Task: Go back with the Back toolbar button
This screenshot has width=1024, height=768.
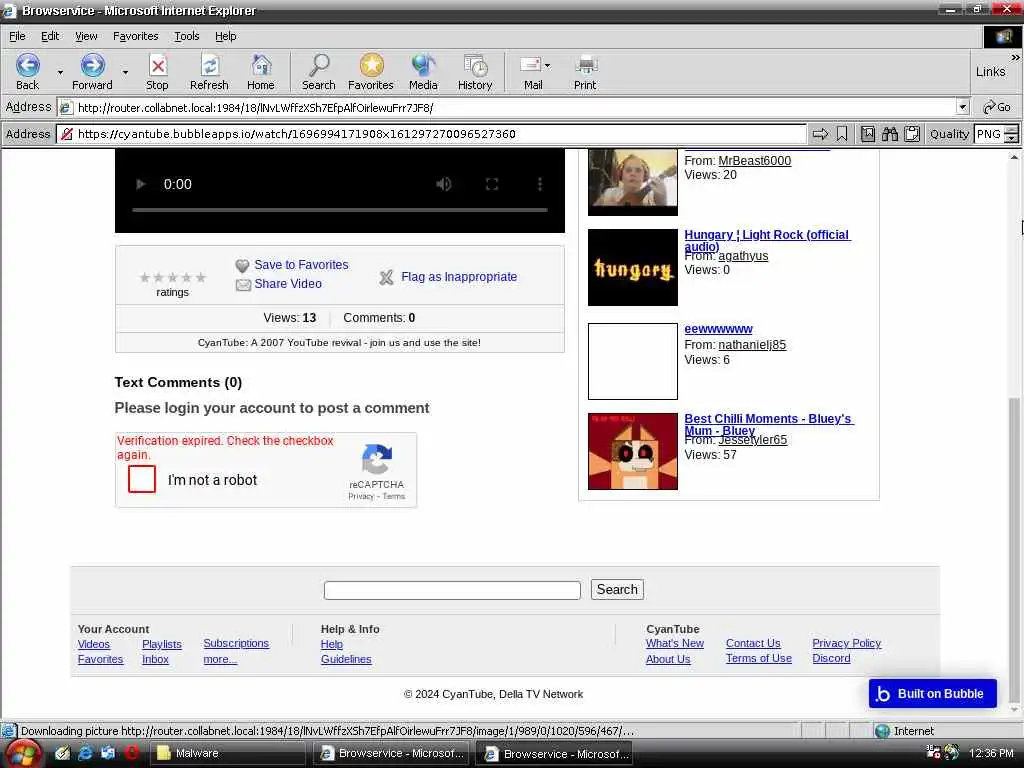Action: pyautogui.click(x=27, y=72)
